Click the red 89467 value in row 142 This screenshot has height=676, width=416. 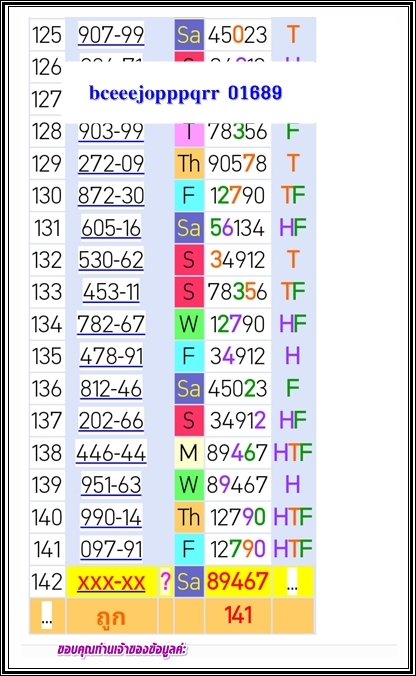click(x=238, y=582)
